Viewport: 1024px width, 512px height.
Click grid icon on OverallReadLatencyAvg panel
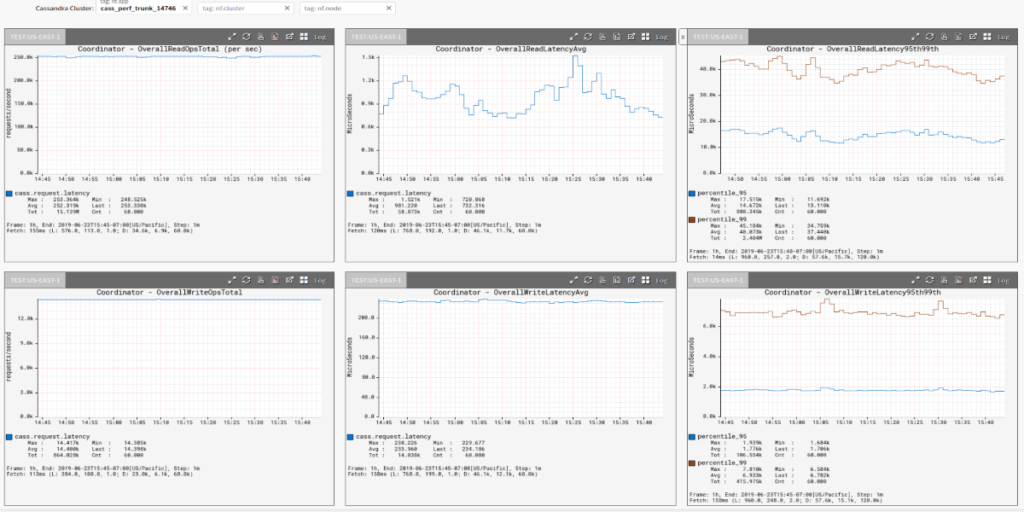(x=645, y=37)
